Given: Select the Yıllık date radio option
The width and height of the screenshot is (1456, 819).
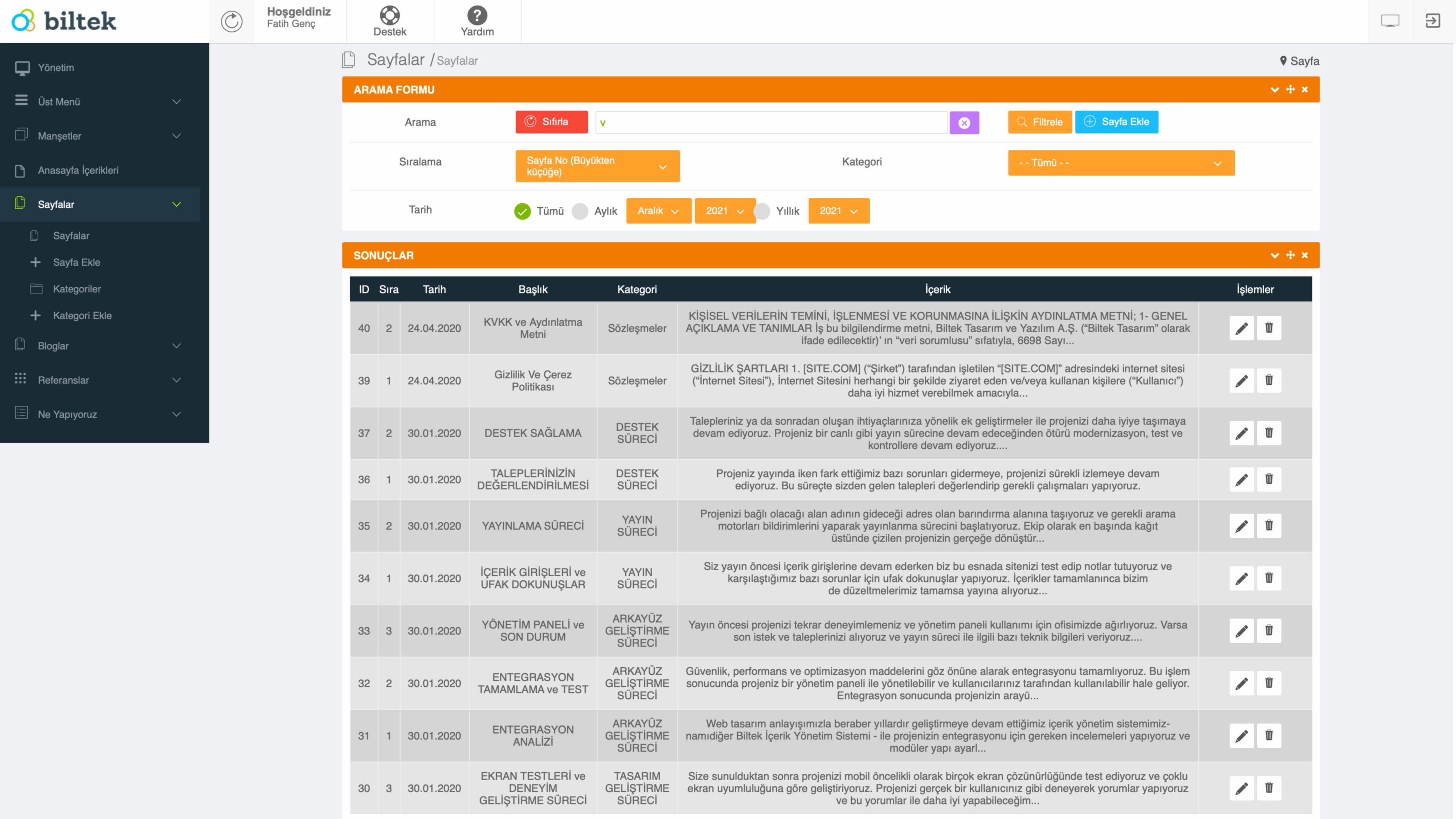Looking at the screenshot, I should pos(762,211).
